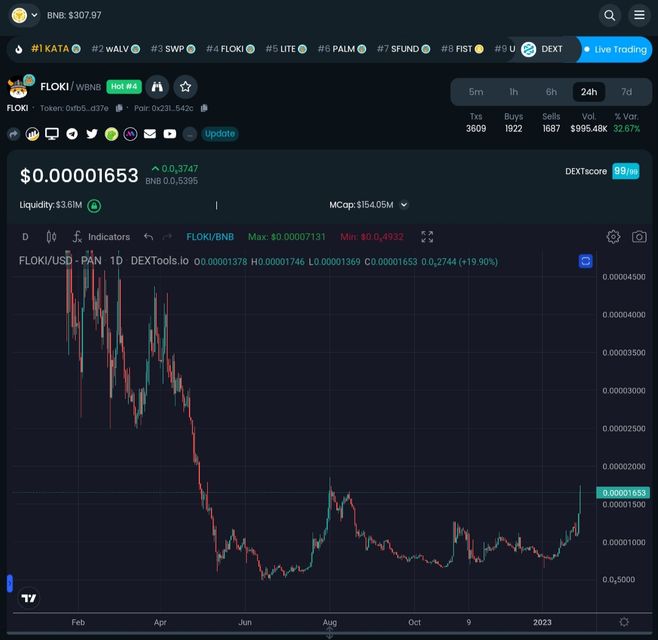Image resolution: width=658 pixels, height=640 pixels.
Task: Select the 24h timeframe tab
Action: click(589, 92)
